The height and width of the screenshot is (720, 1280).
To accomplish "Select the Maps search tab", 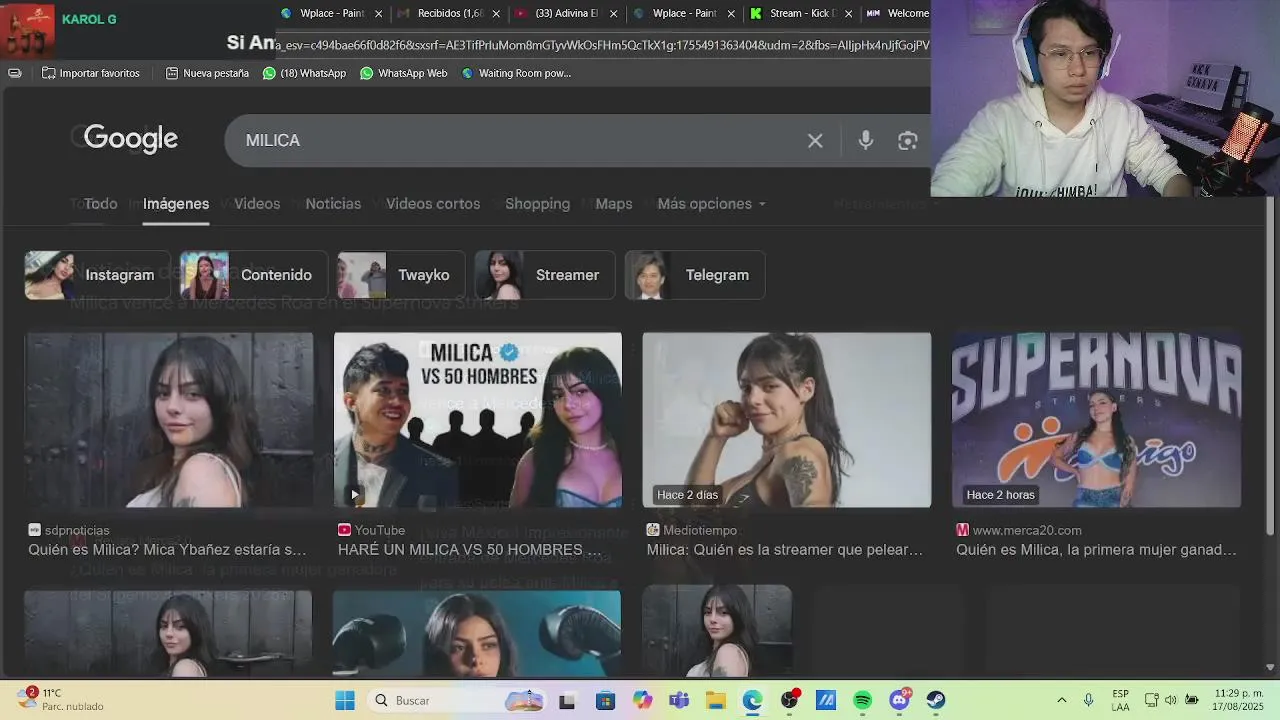I will (x=614, y=204).
